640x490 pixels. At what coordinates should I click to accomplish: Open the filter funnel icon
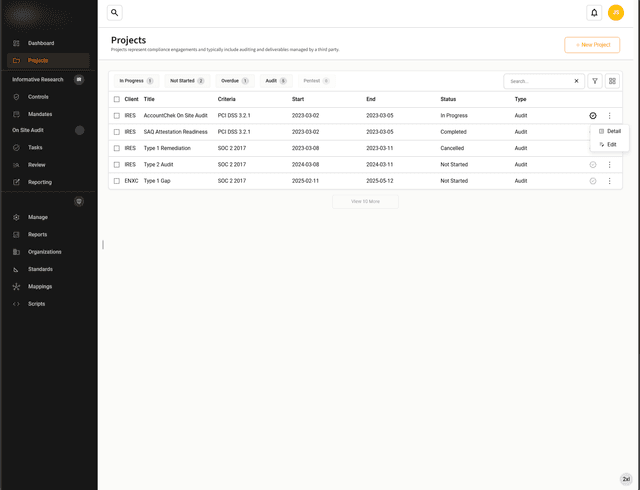click(595, 81)
